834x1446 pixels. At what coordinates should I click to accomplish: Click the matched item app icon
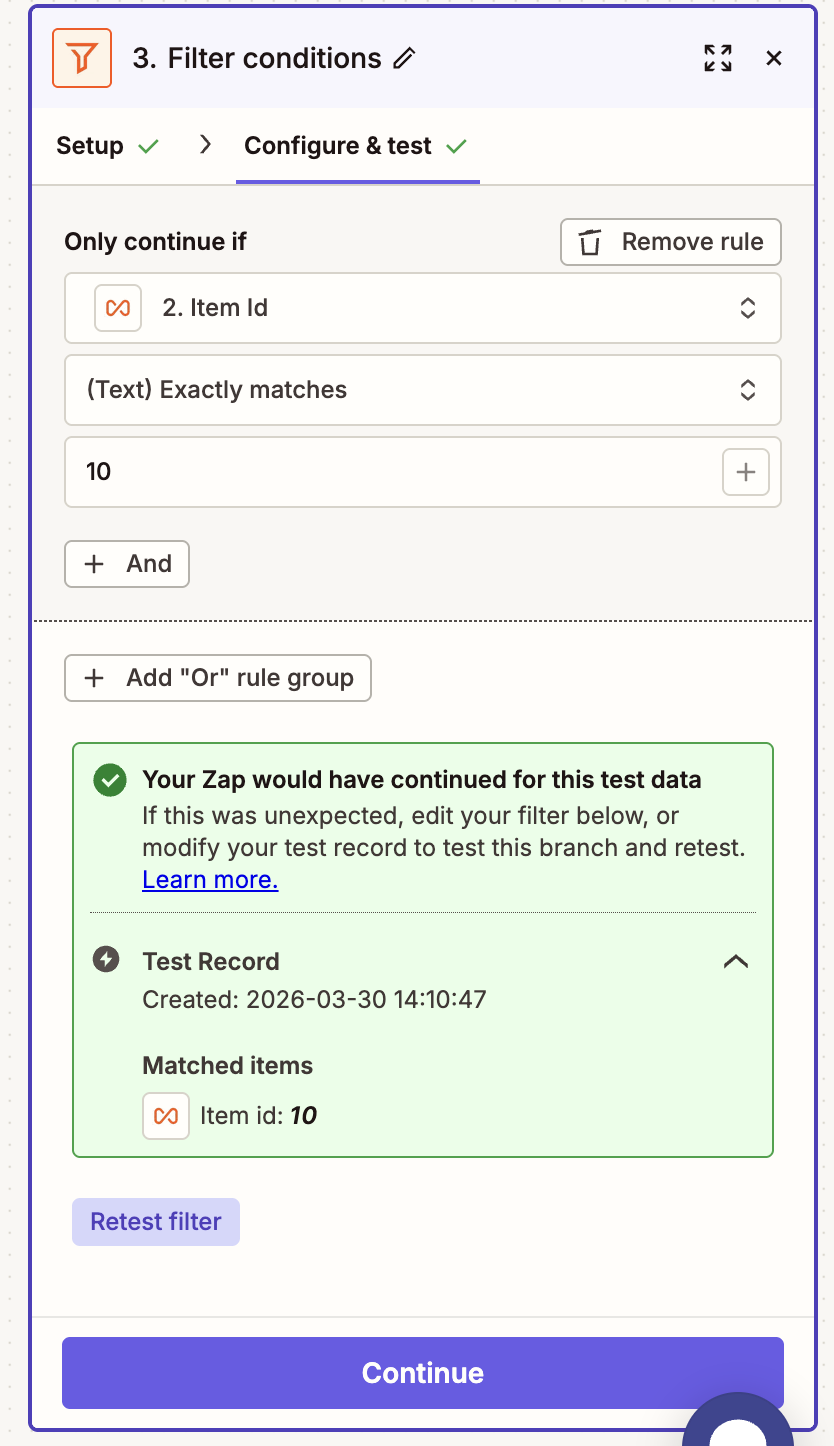click(166, 1116)
